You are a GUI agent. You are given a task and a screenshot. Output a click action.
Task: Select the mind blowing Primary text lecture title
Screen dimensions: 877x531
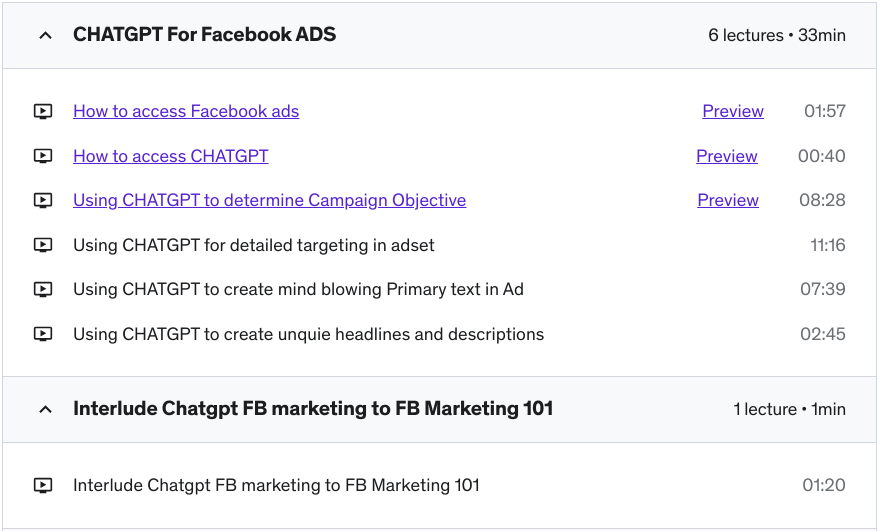click(298, 289)
